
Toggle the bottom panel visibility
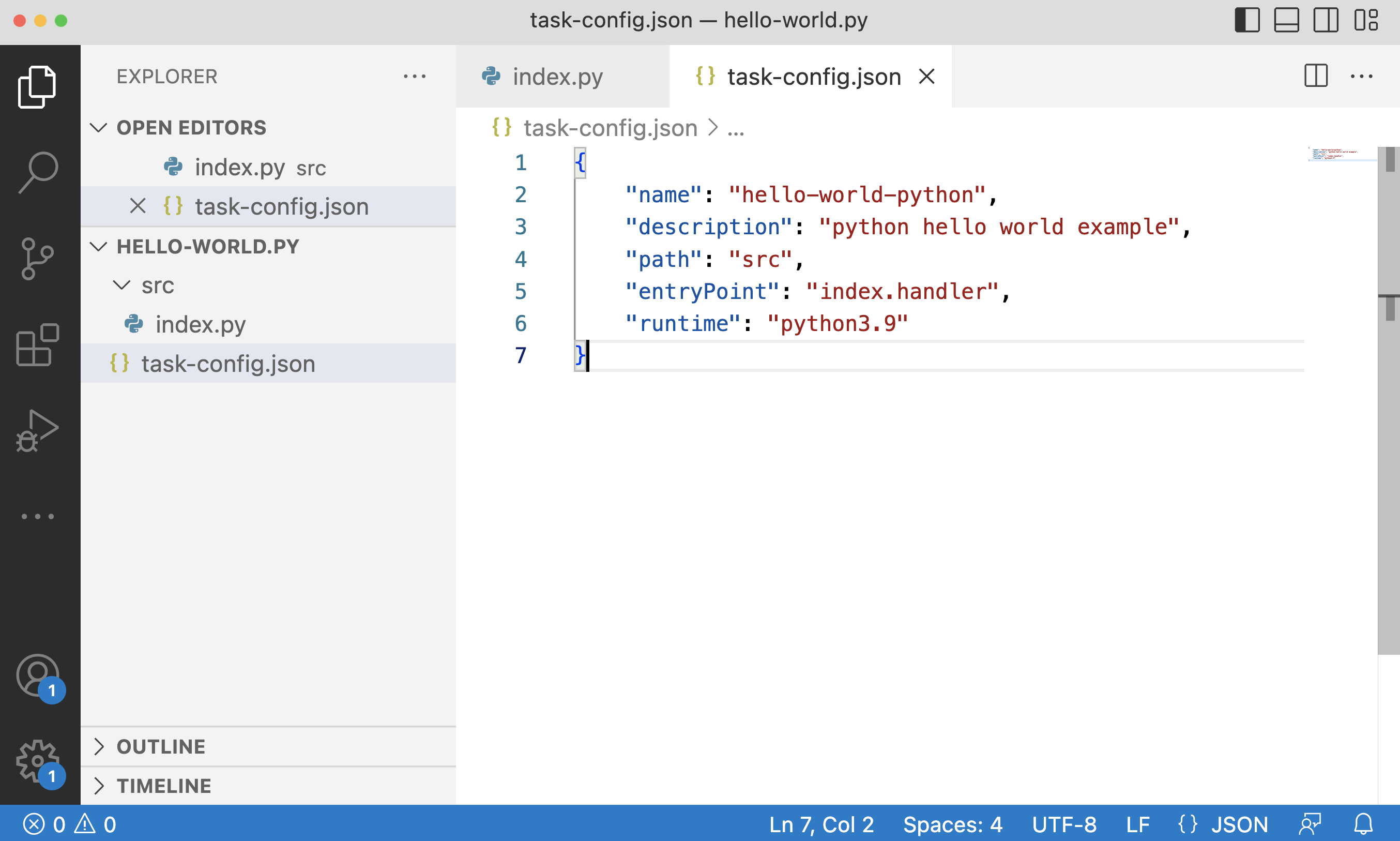(x=1286, y=20)
